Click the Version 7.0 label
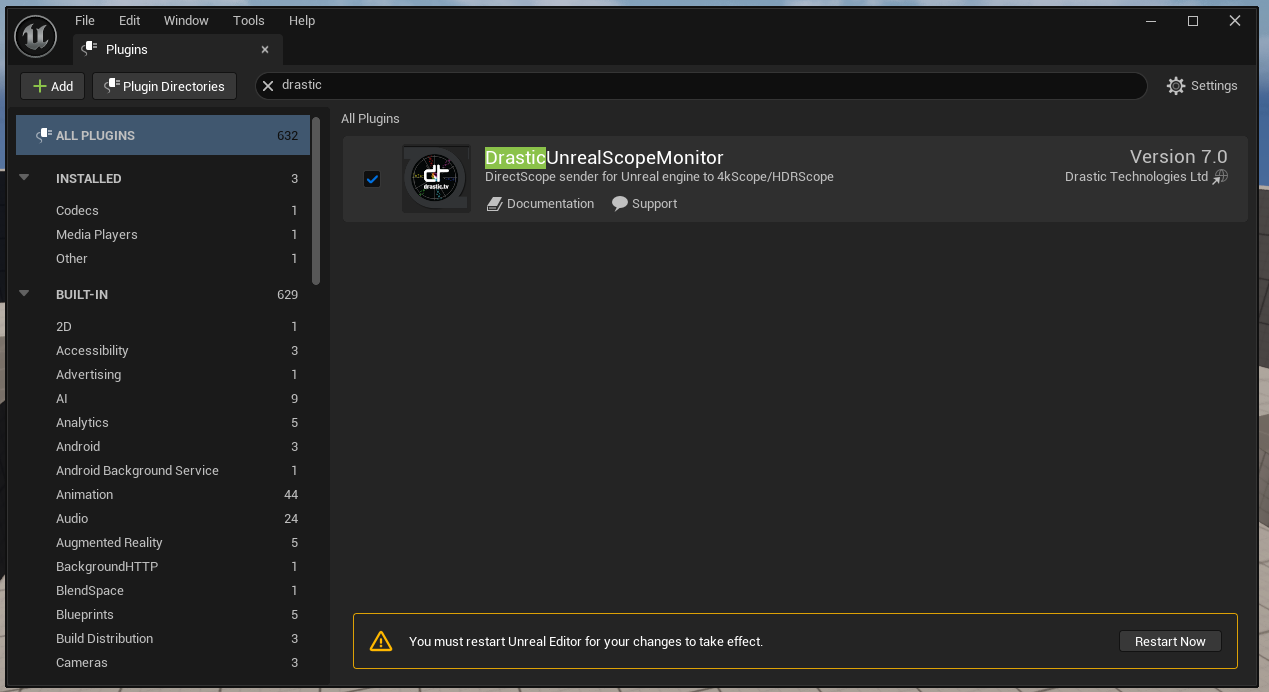Image resolution: width=1269 pixels, height=692 pixels. pos(1178,157)
